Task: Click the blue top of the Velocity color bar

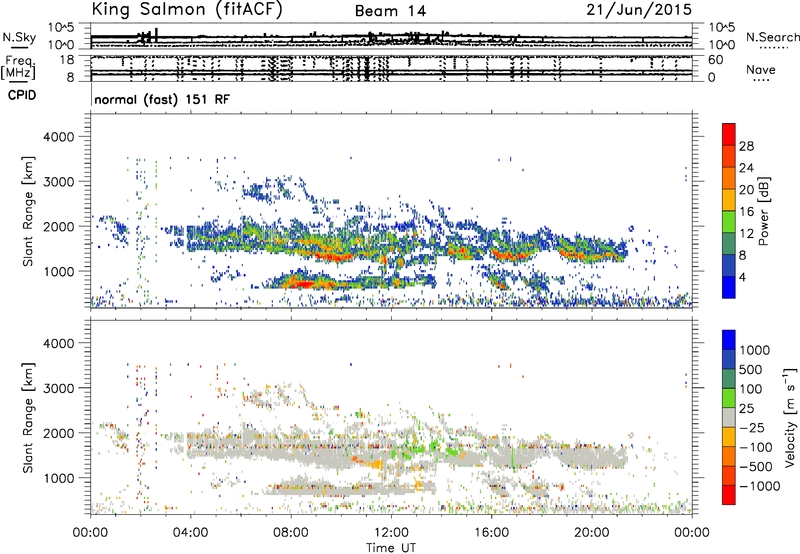Action: (729, 340)
